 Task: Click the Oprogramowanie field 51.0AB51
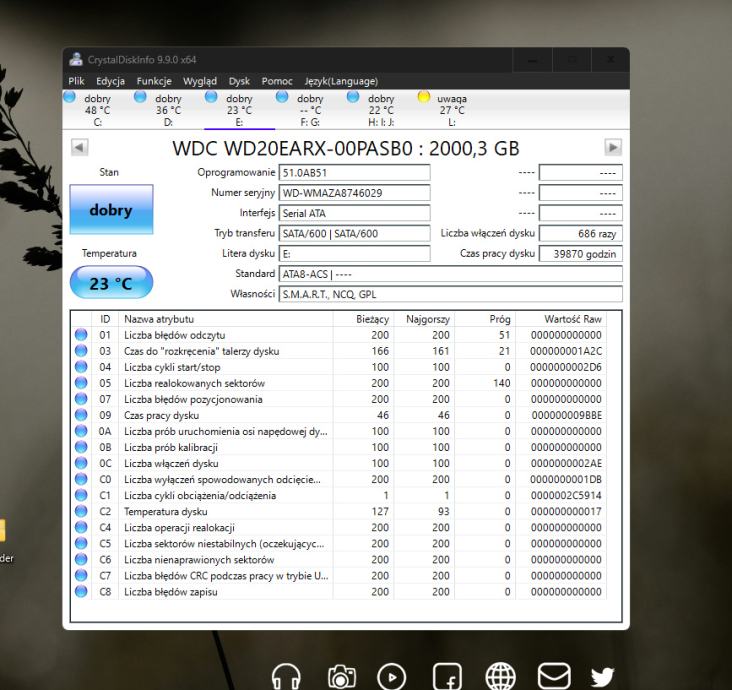(354, 173)
